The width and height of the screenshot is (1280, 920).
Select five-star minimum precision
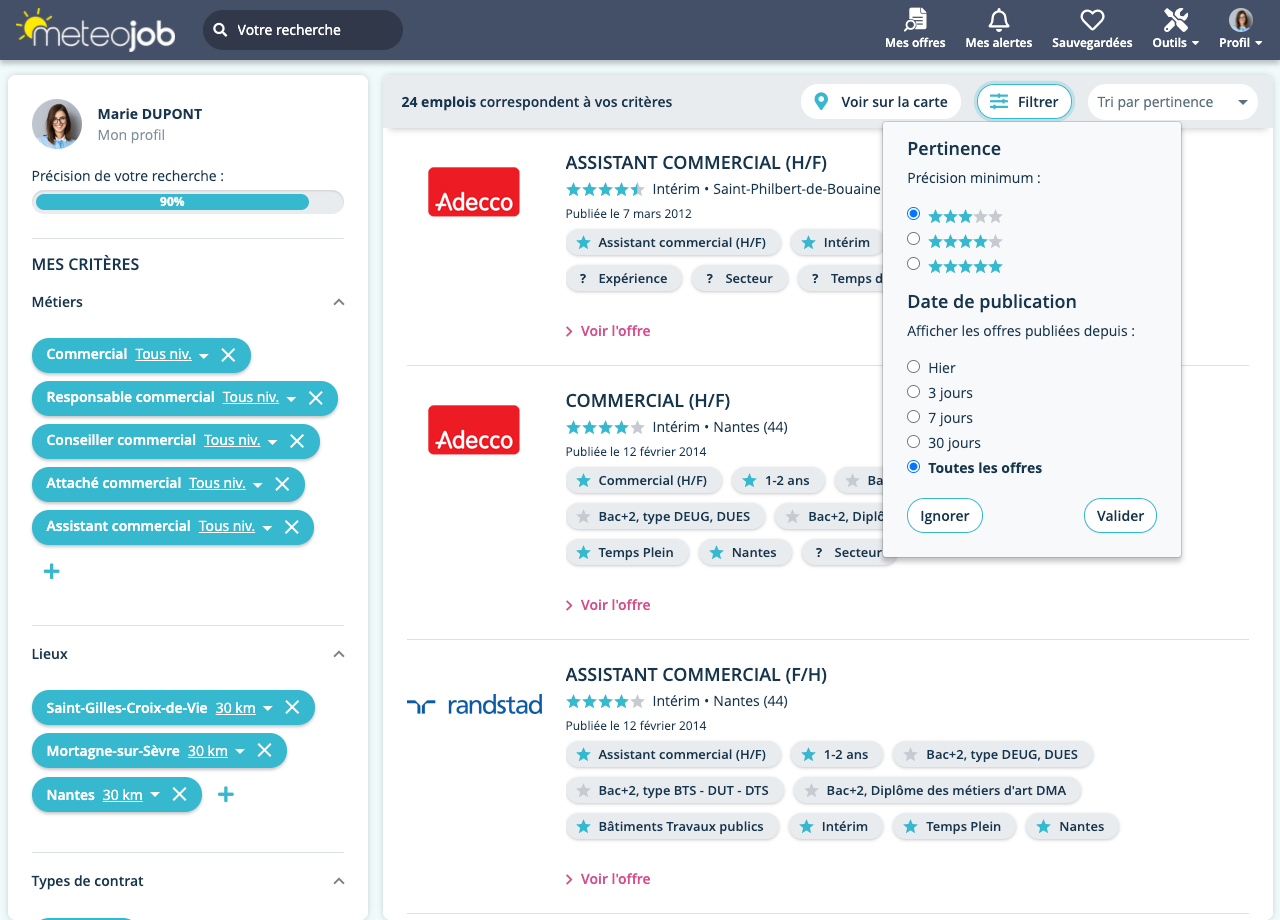913,264
